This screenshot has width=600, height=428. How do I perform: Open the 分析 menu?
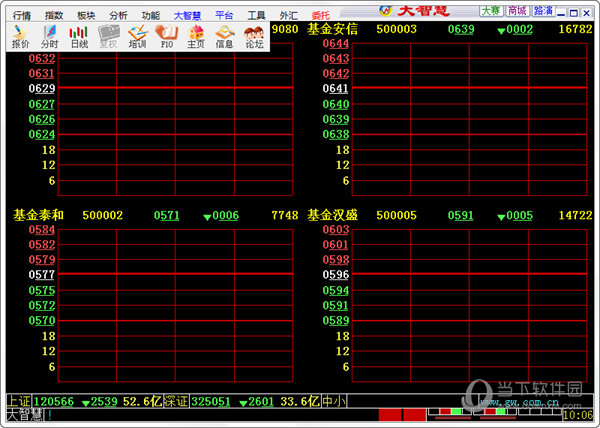(x=118, y=15)
